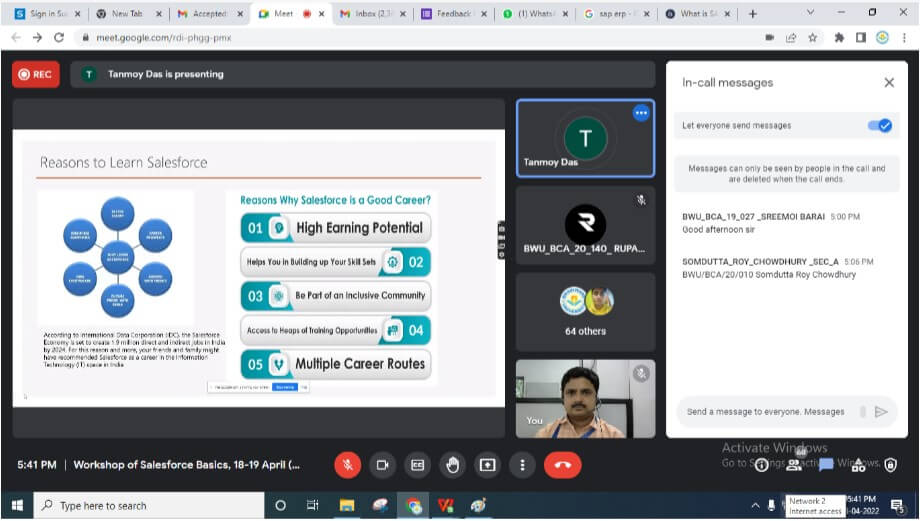This screenshot has height=521, width=920.
Task: Close the In-call messages panel
Action: (889, 83)
